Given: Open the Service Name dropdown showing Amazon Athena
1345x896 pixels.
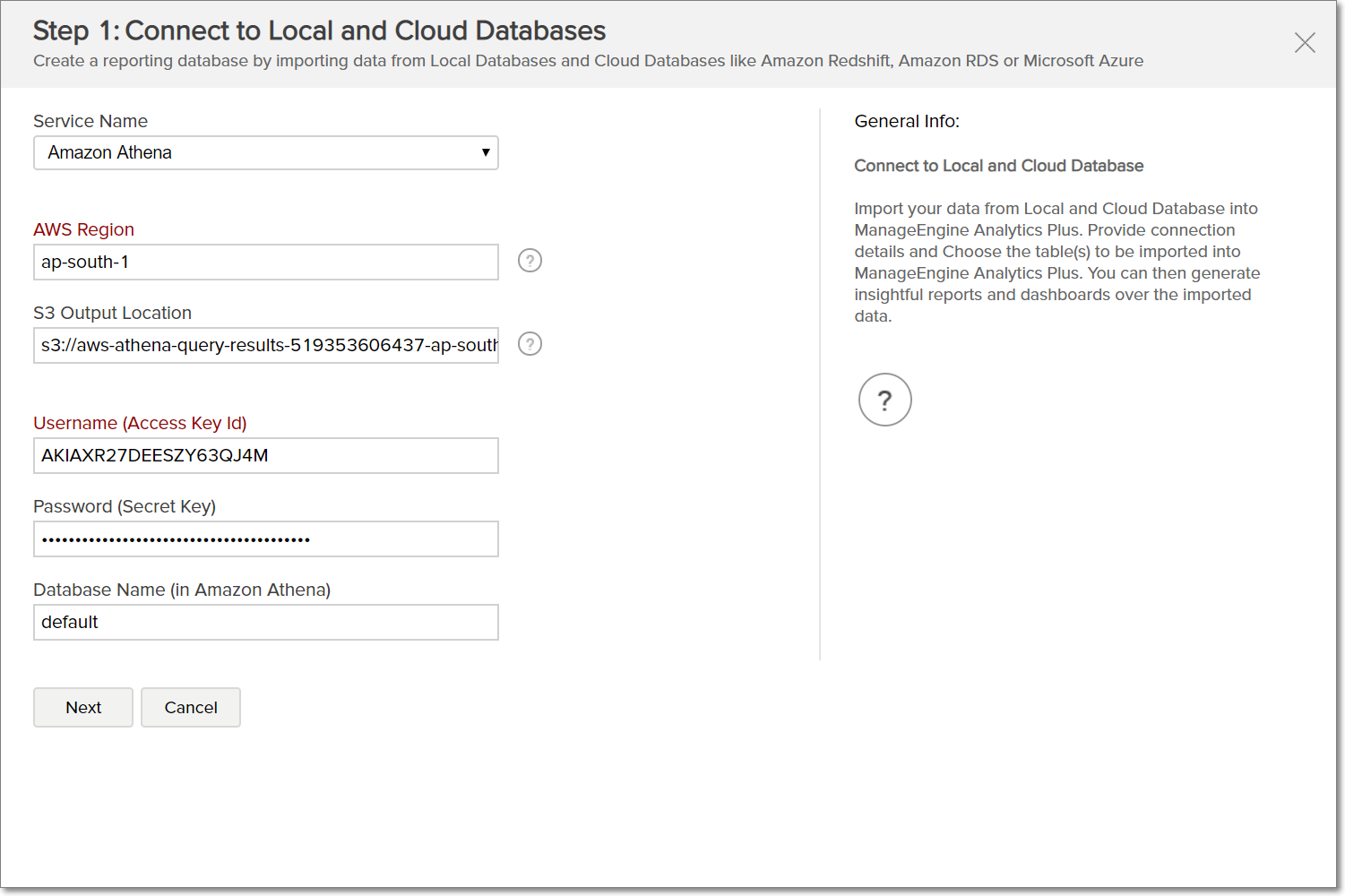Looking at the screenshot, I should (x=266, y=152).
